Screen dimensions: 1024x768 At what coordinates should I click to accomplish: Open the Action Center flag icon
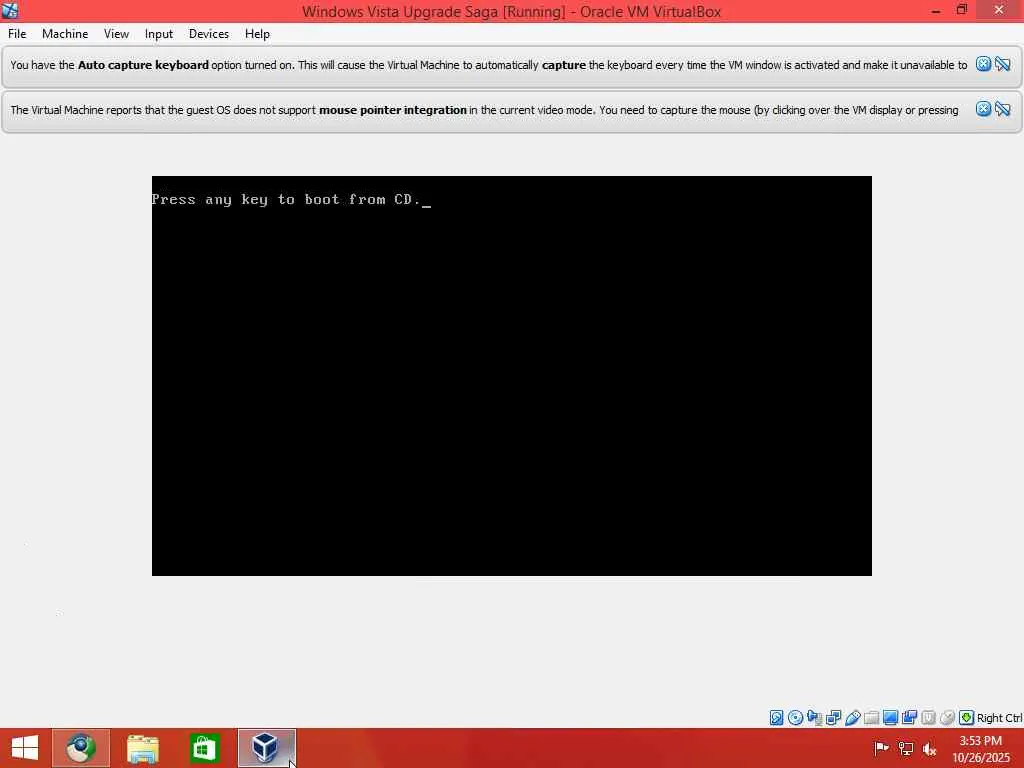coord(881,748)
